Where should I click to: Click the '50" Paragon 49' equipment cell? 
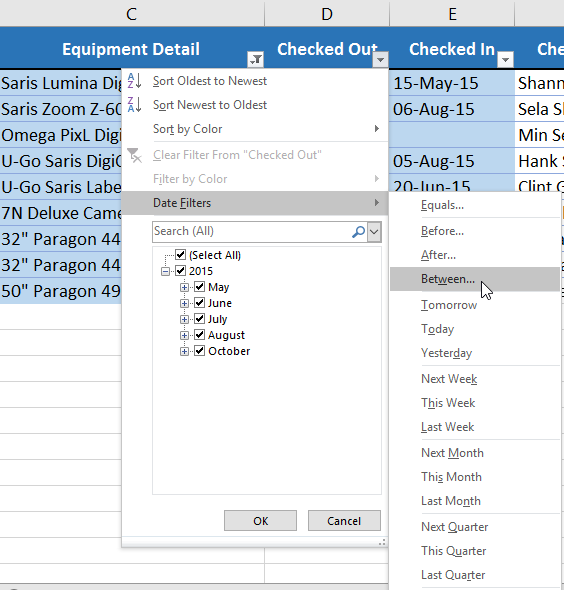click(x=61, y=291)
